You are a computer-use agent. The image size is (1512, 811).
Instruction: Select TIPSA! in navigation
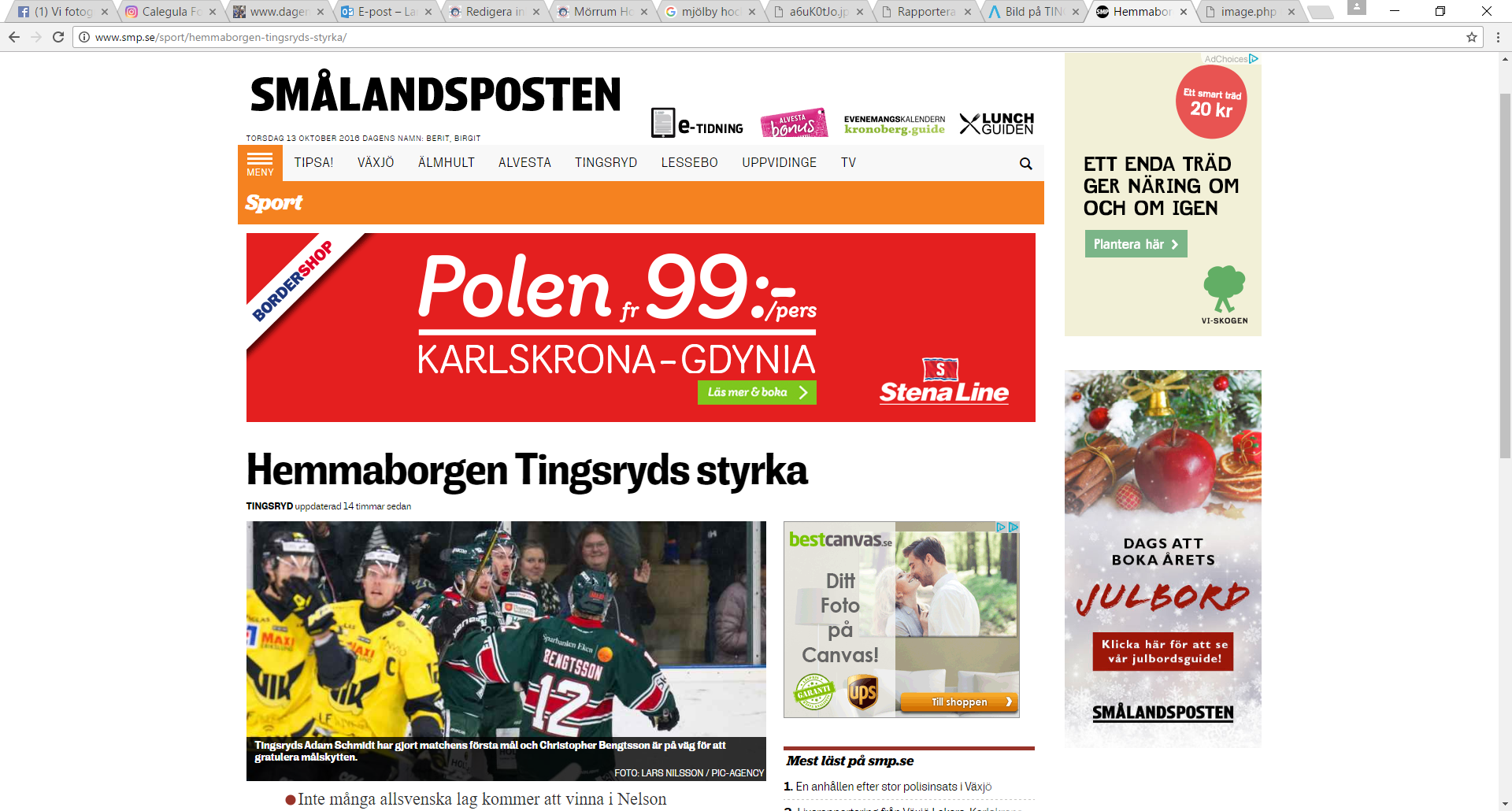[x=313, y=163]
